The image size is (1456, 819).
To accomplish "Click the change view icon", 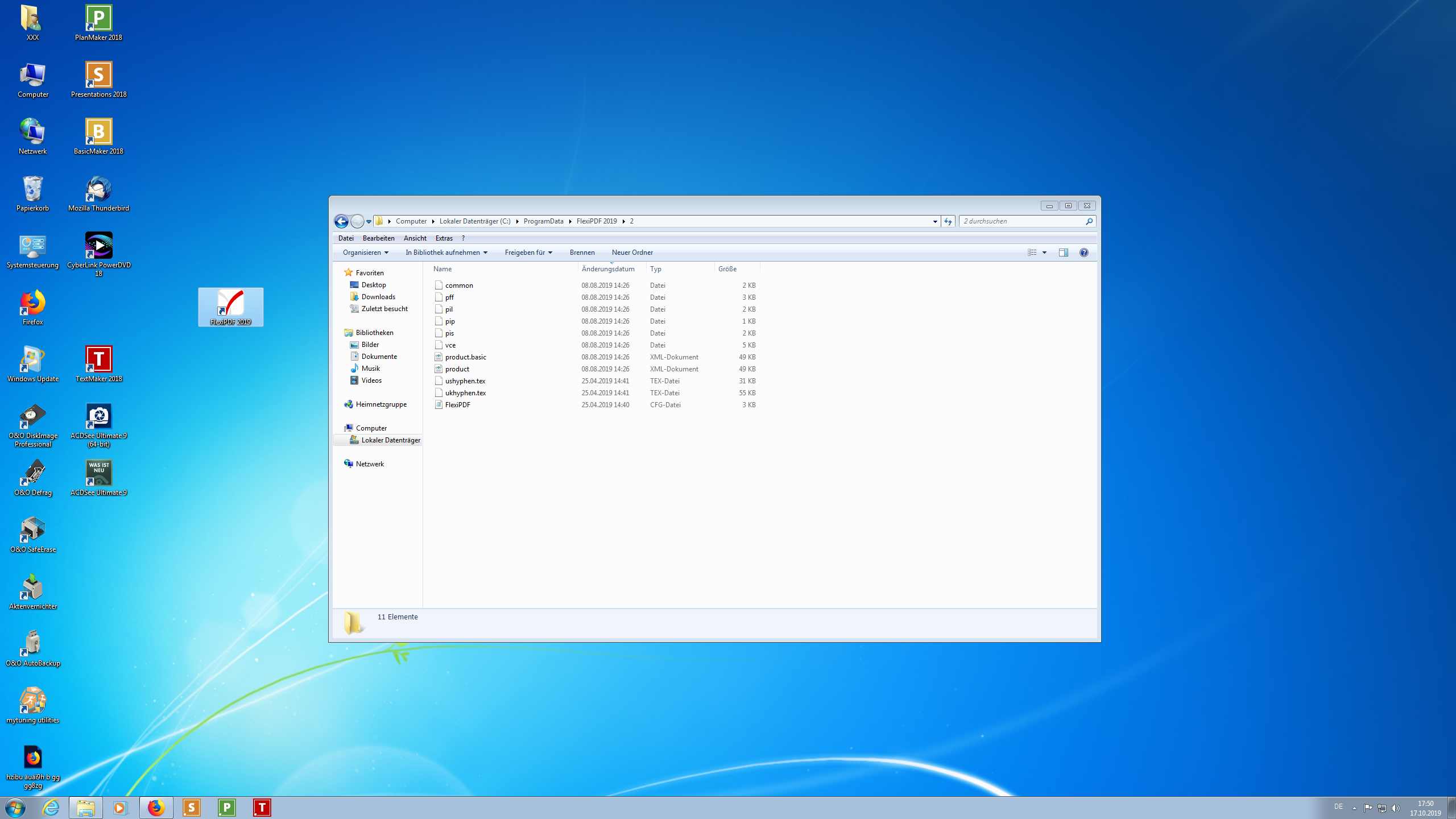I will [1032, 253].
